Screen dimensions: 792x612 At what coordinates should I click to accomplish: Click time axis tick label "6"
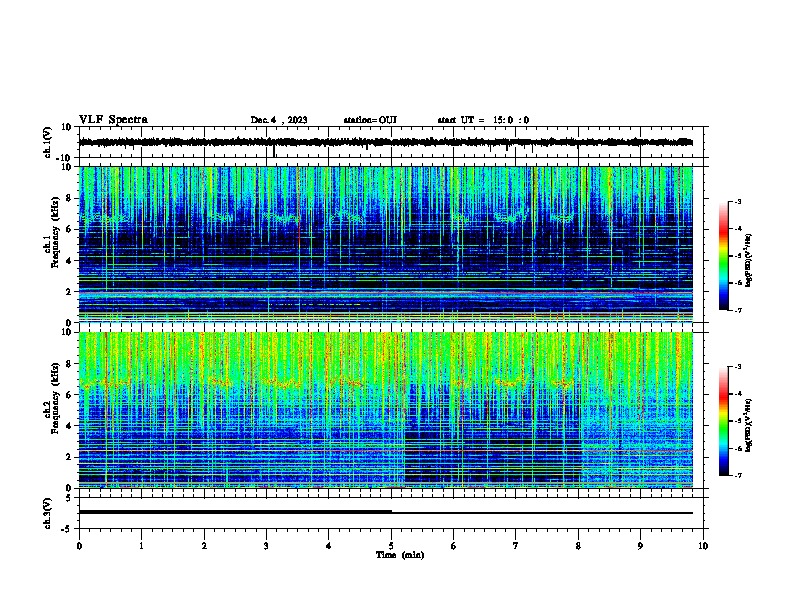pyautogui.click(x=454, y=546)
